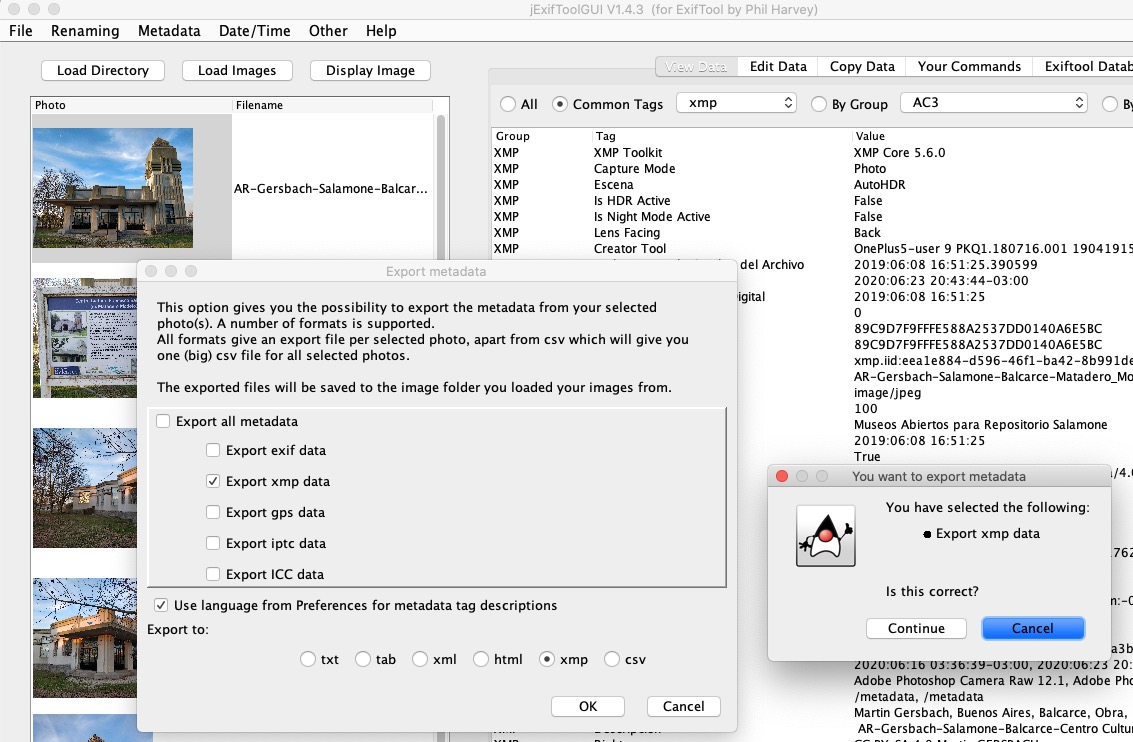This screenshot has height=742, width=1133.
Task: Switch to the Copy Data tab
Action: click(860, 66)
